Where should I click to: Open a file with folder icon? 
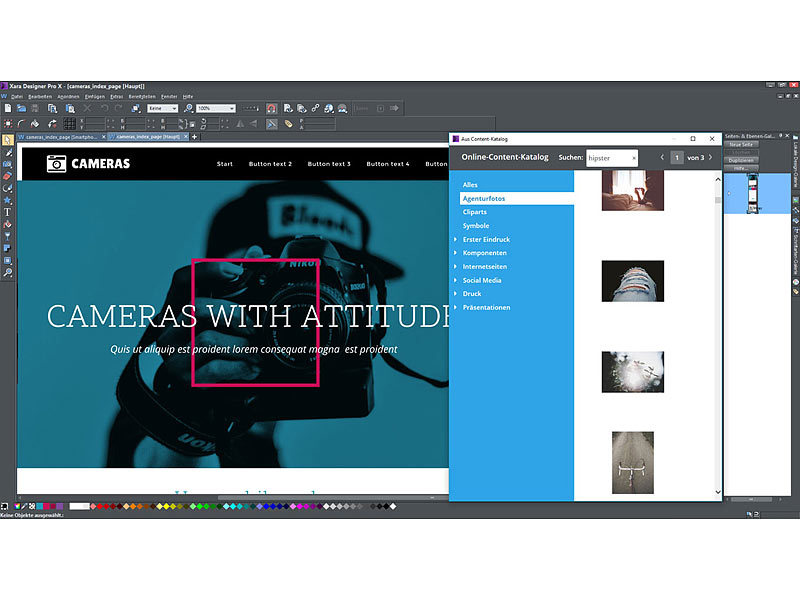coord(21,108)
